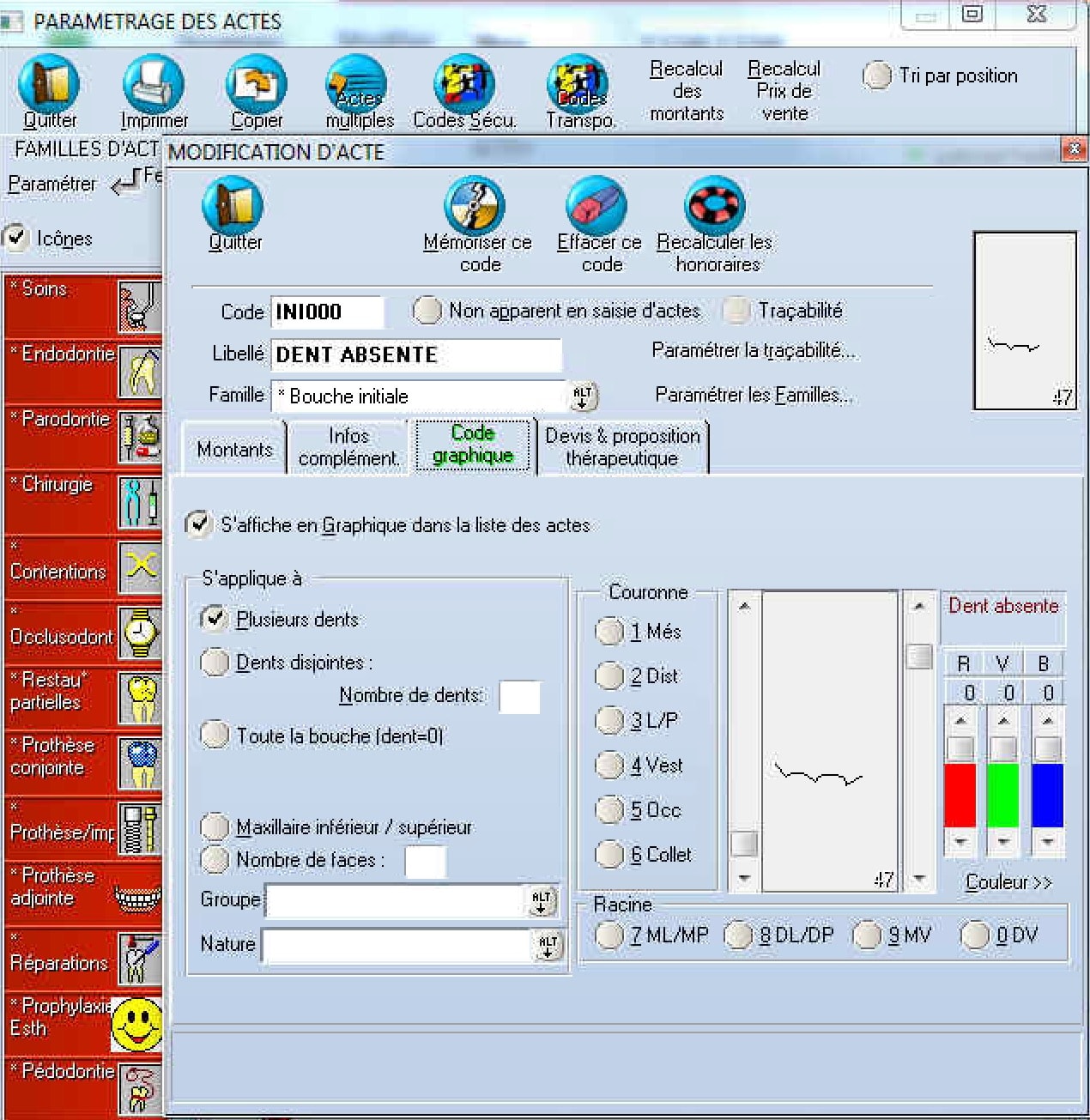Image resolution: width=1090 pixels, height=1120 pixels.
Task: Enable Tri par position option
Action: (x=877, y=76)
